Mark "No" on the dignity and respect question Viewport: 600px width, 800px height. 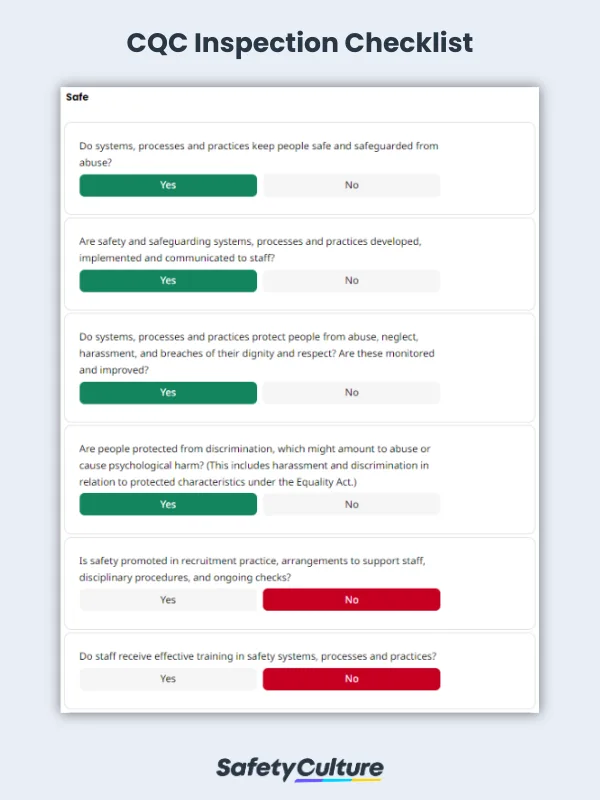tap(351, 393)
